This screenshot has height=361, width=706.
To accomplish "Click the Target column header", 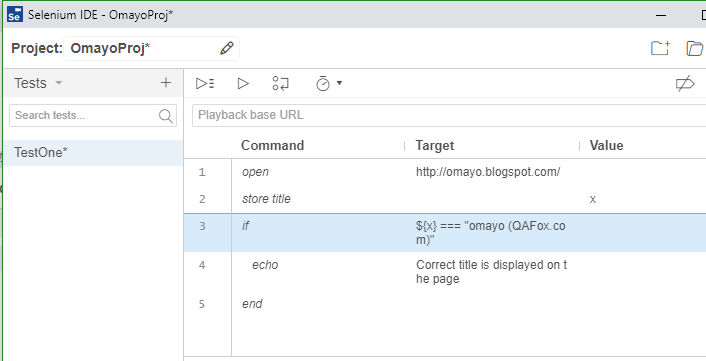I will [434, 145].
